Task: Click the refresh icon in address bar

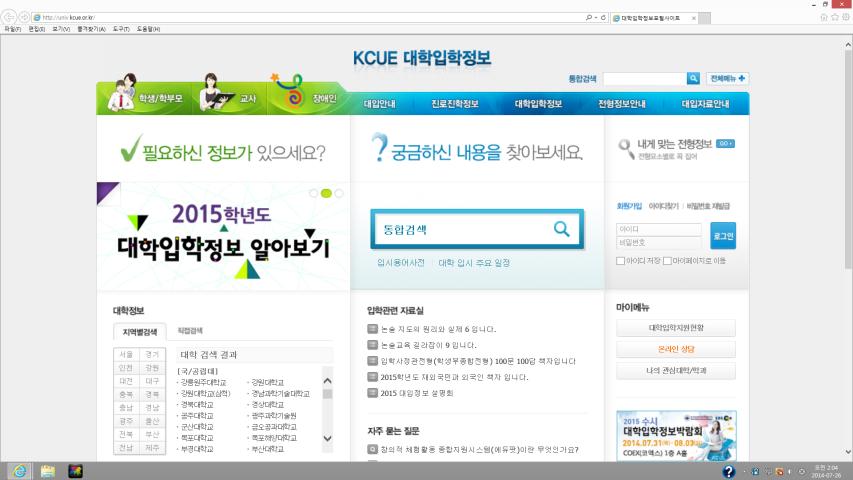Action: (603, 17)
